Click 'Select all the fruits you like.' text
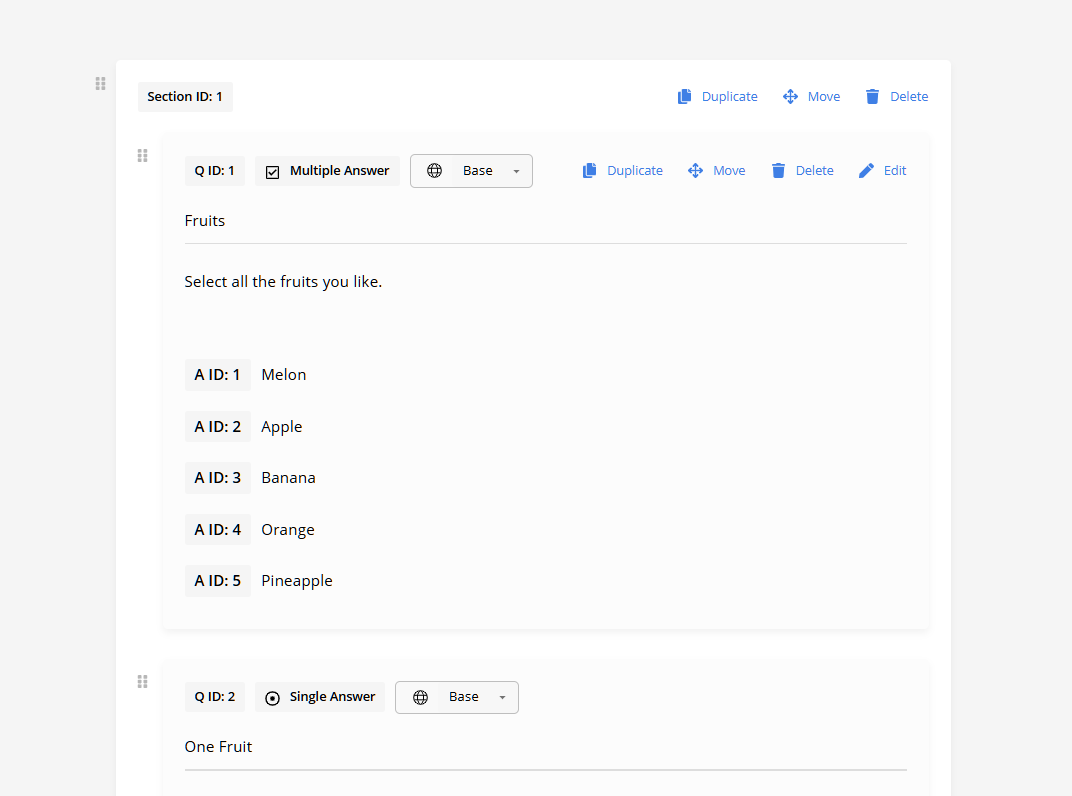Image resolution: width=1072 pixels, height=796 pixels. 283,282
